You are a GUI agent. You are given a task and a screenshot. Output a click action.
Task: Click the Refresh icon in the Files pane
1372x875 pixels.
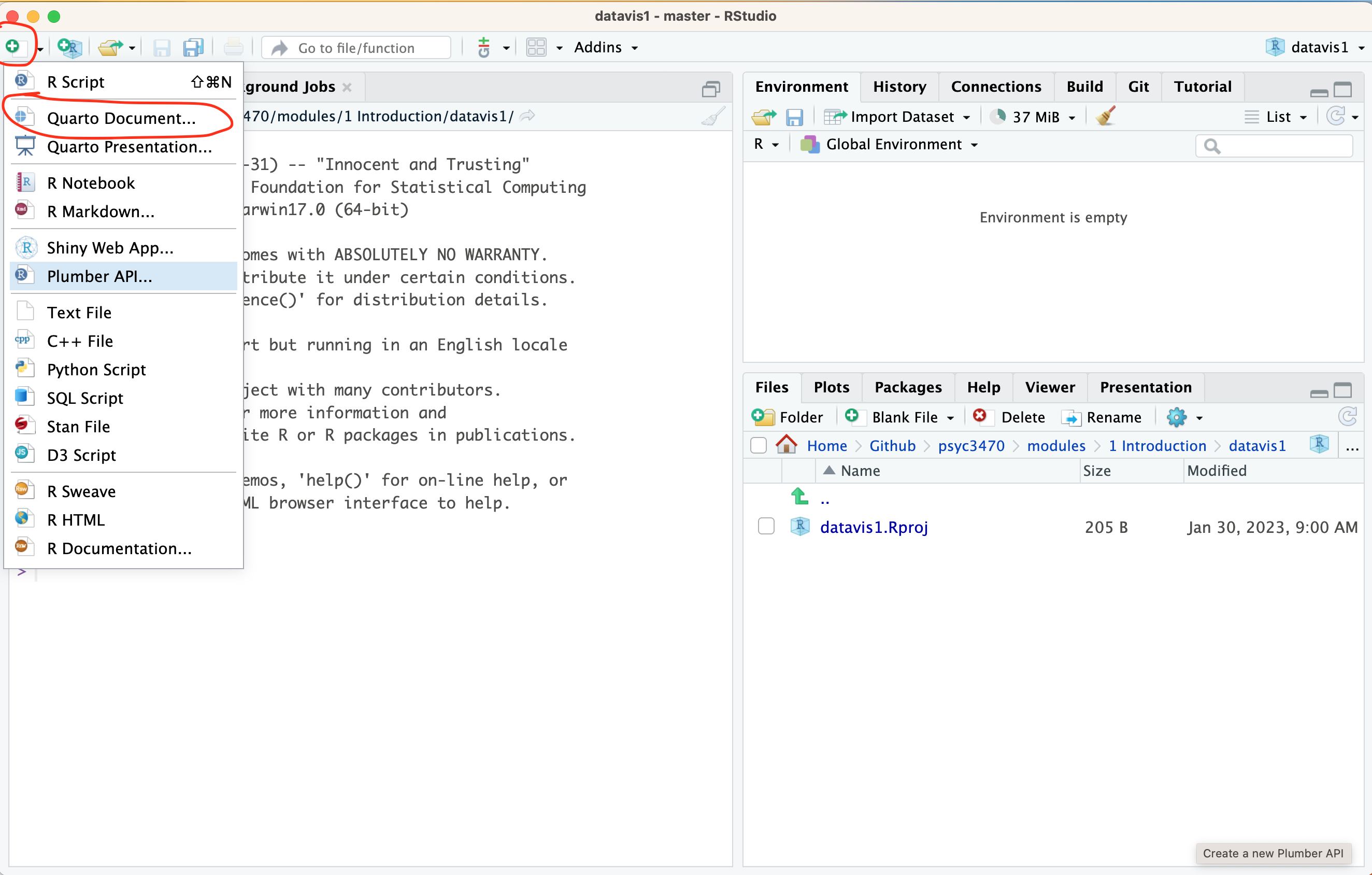tap(1347, 417)
